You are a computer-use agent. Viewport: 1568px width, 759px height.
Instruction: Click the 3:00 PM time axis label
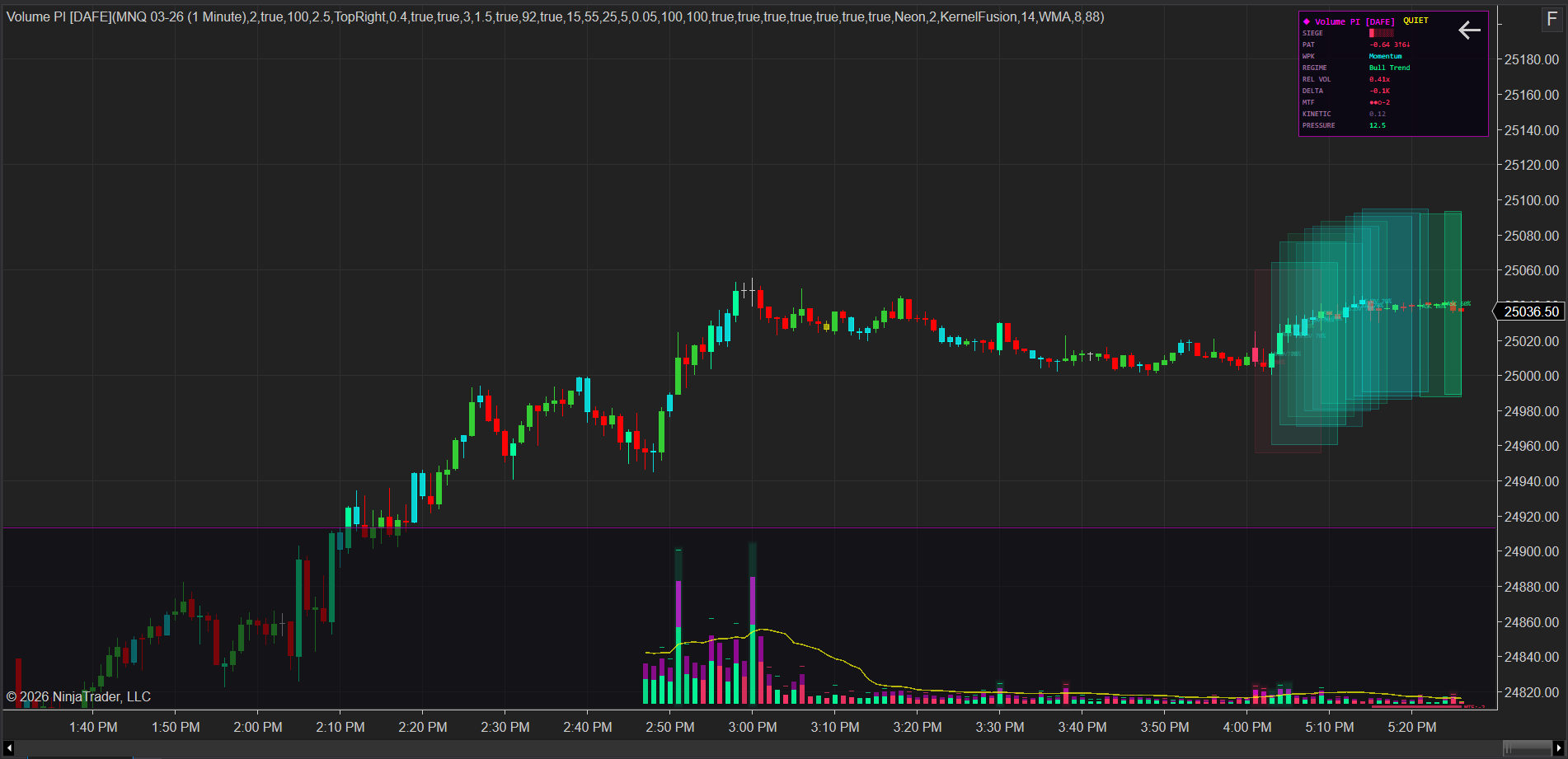[x=753, y=727]
